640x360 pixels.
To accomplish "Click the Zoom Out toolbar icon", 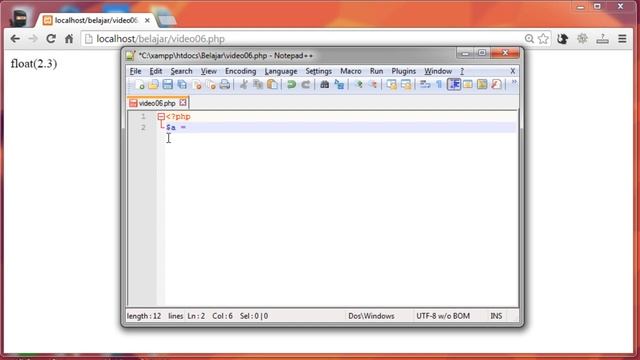I will (x=373, y=84).
